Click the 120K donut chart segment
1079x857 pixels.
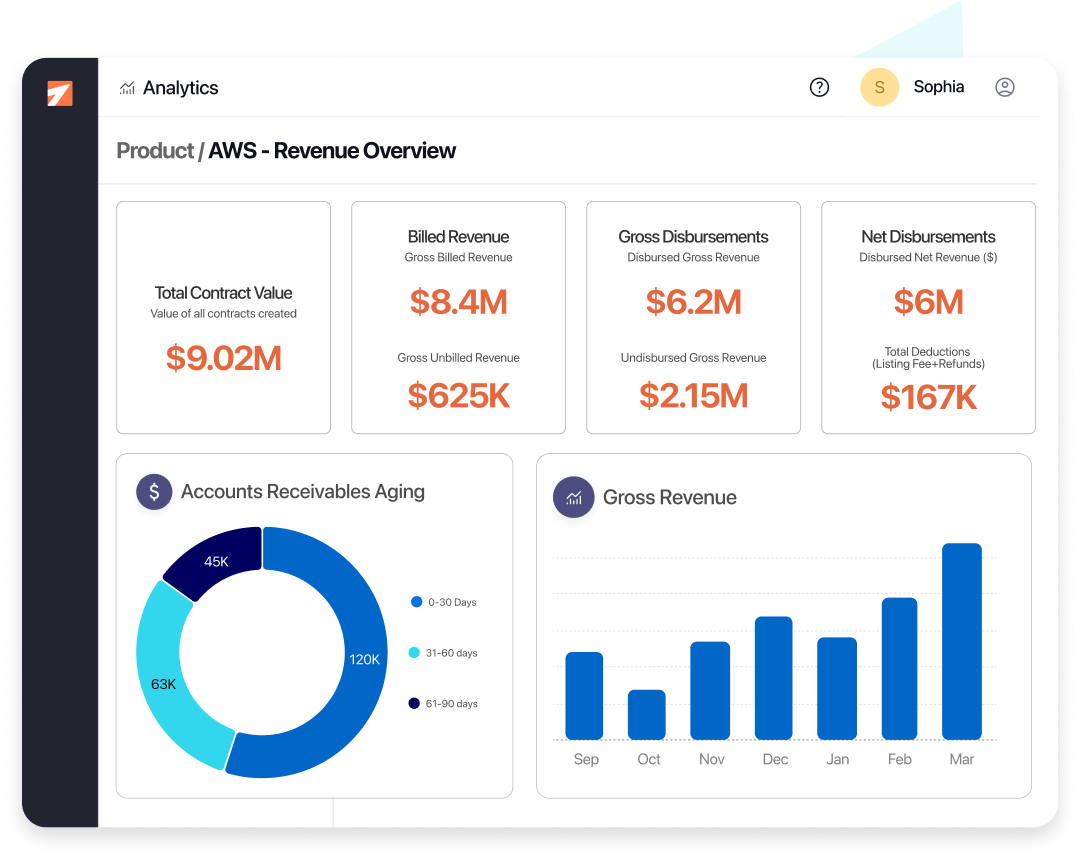pos(364,659)
